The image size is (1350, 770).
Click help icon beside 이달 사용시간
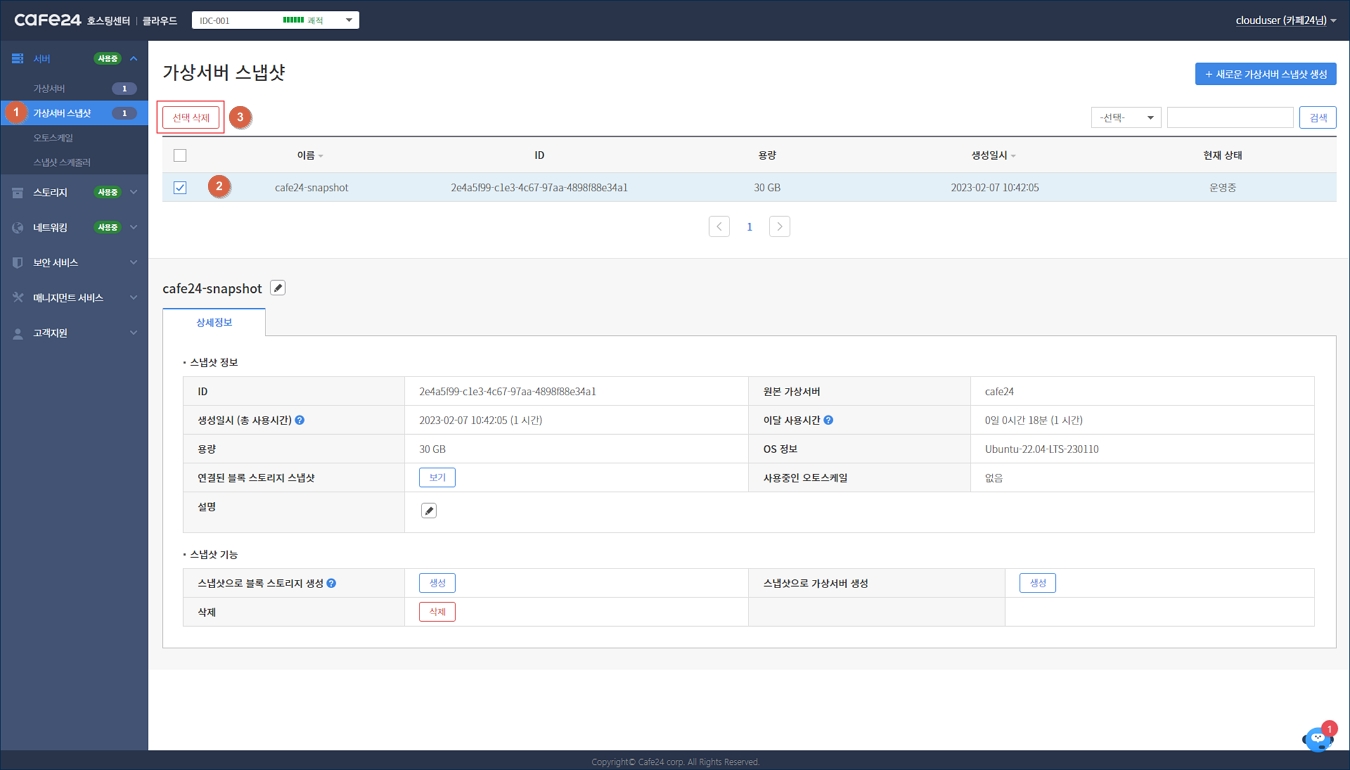(x=828, y=421)
